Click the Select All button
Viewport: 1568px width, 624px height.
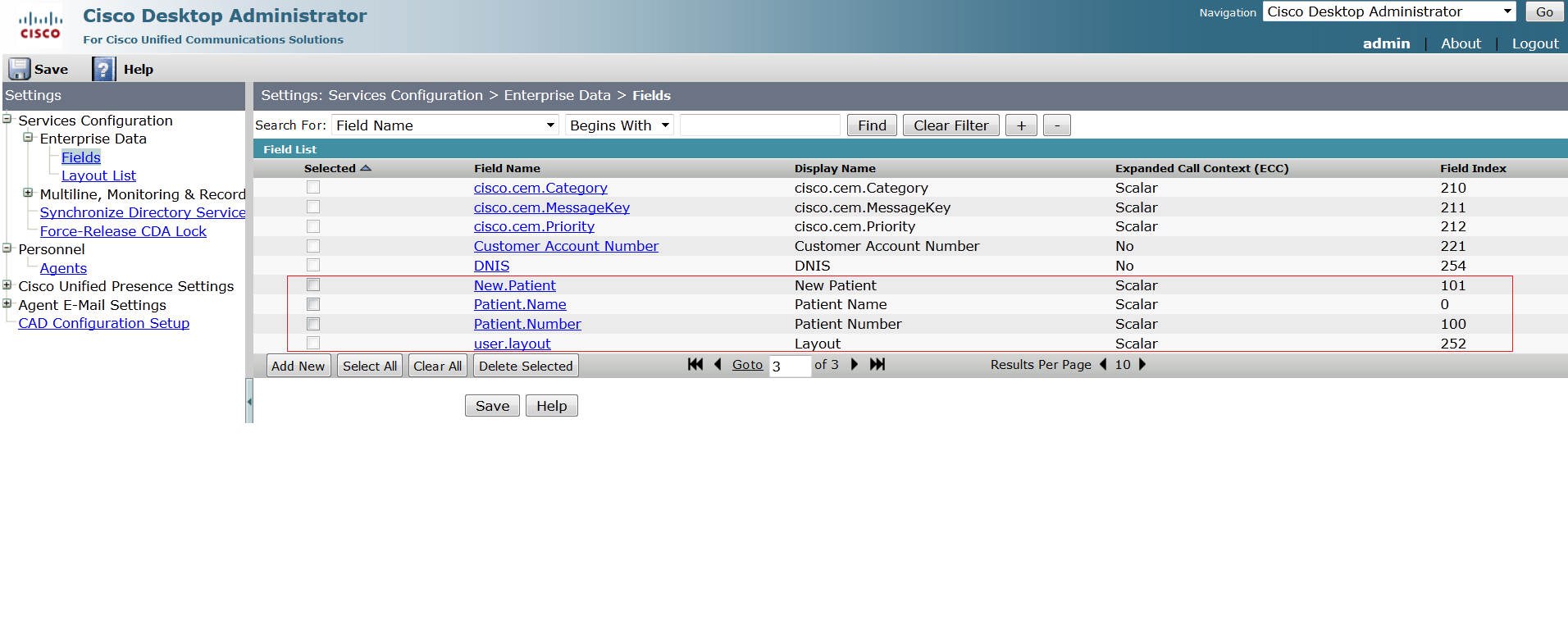pos(370,366)
